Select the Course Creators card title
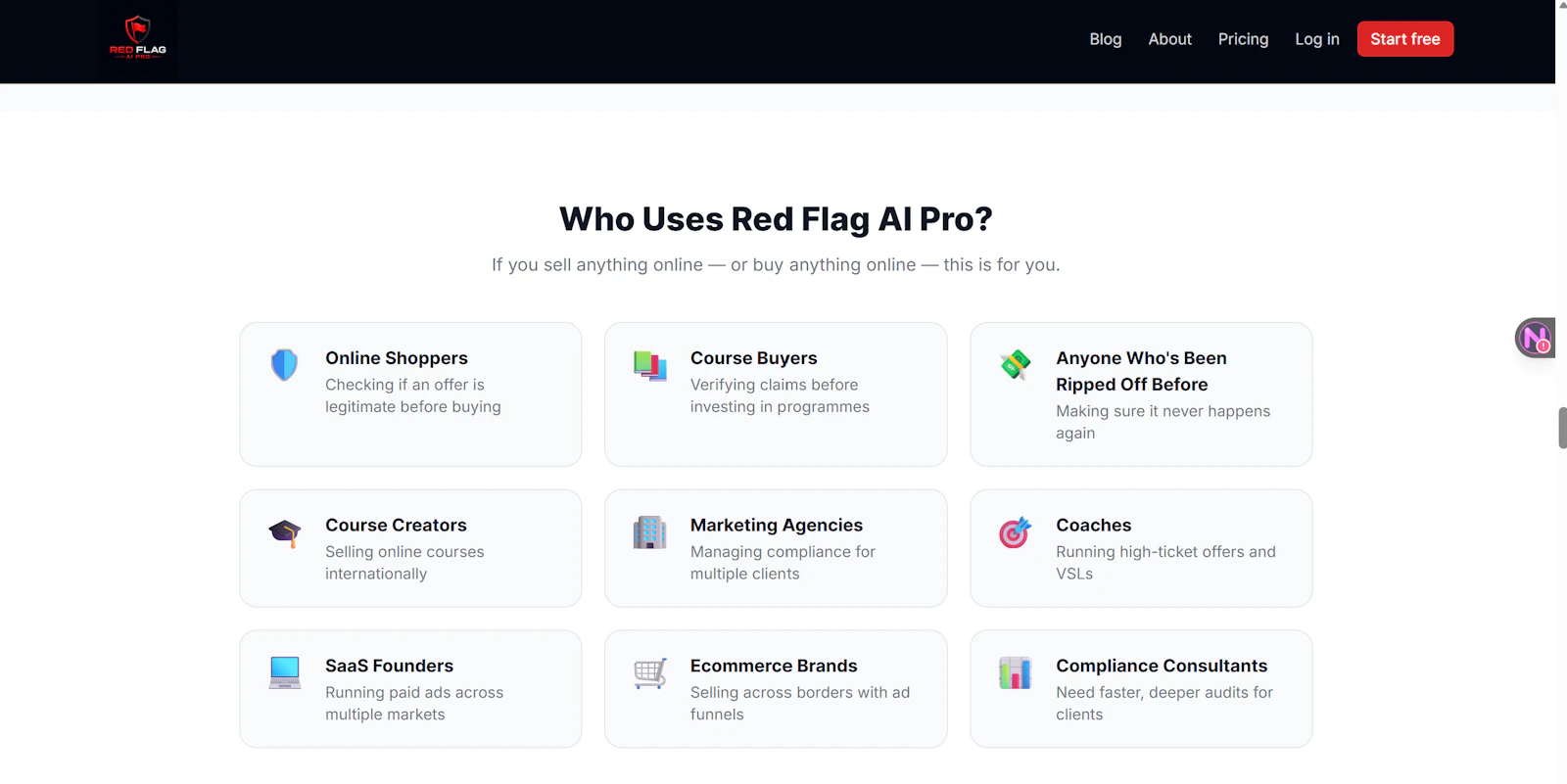Screen dimensions: 1567x784 click(396, 526)
